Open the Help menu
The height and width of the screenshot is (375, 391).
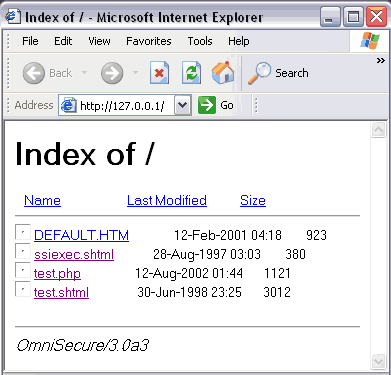[239, 41]
